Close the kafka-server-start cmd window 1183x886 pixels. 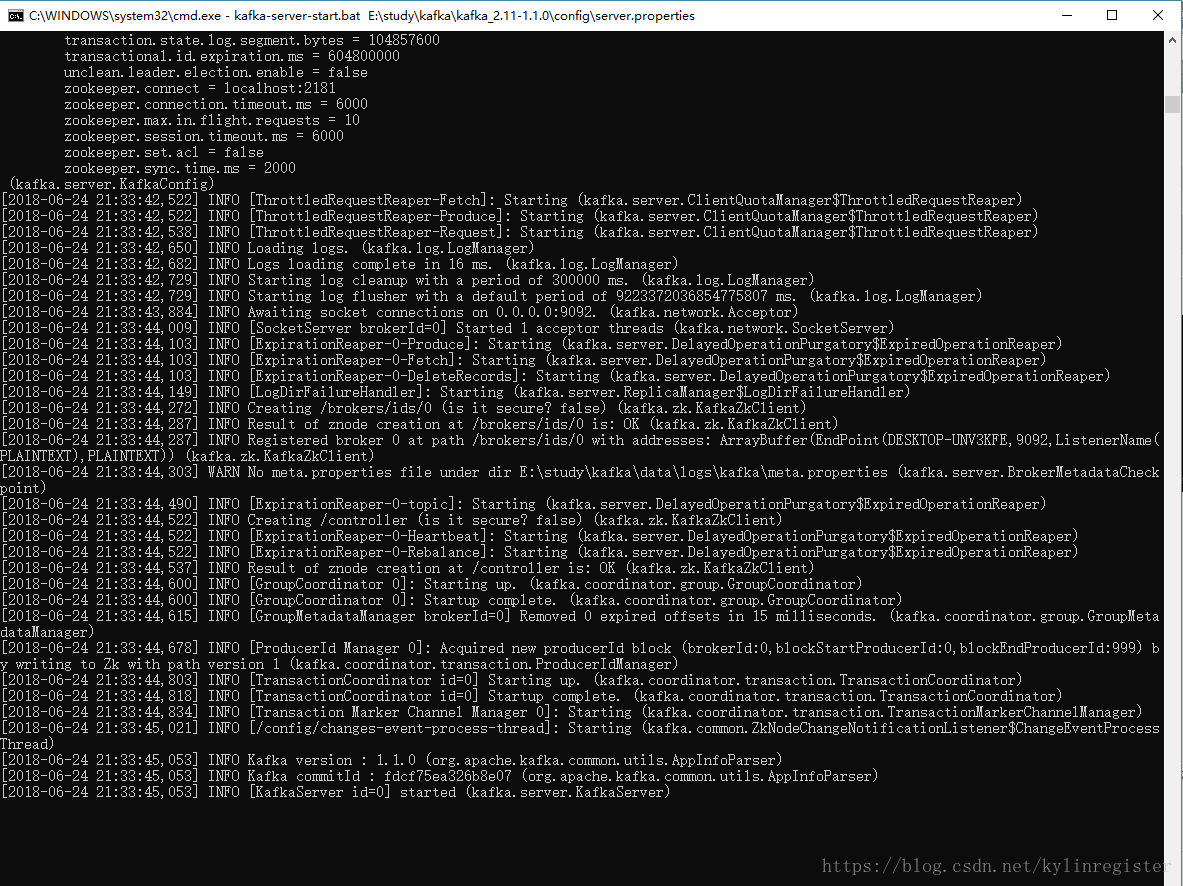[1158, 15]
